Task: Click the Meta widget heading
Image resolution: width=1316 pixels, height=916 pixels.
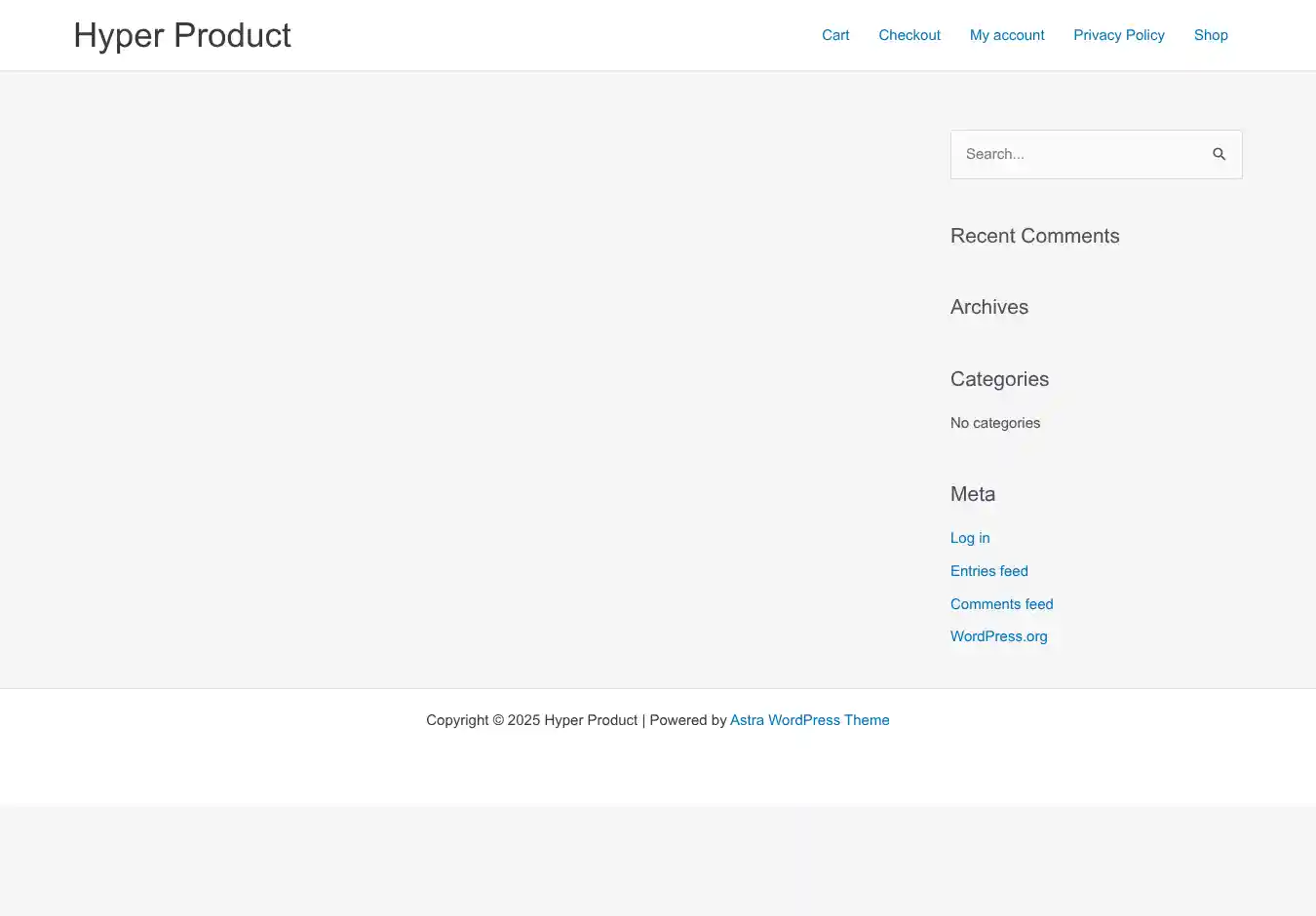Action: pyautogui.click(x=973, y=494)
